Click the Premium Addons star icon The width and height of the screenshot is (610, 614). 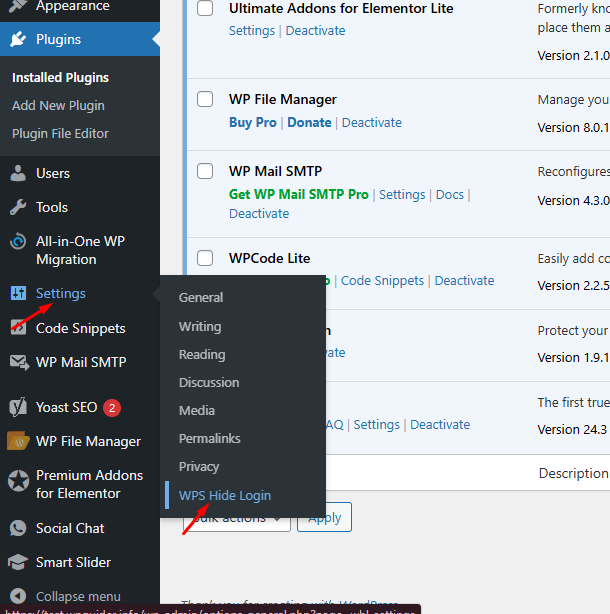coord(18,480)
